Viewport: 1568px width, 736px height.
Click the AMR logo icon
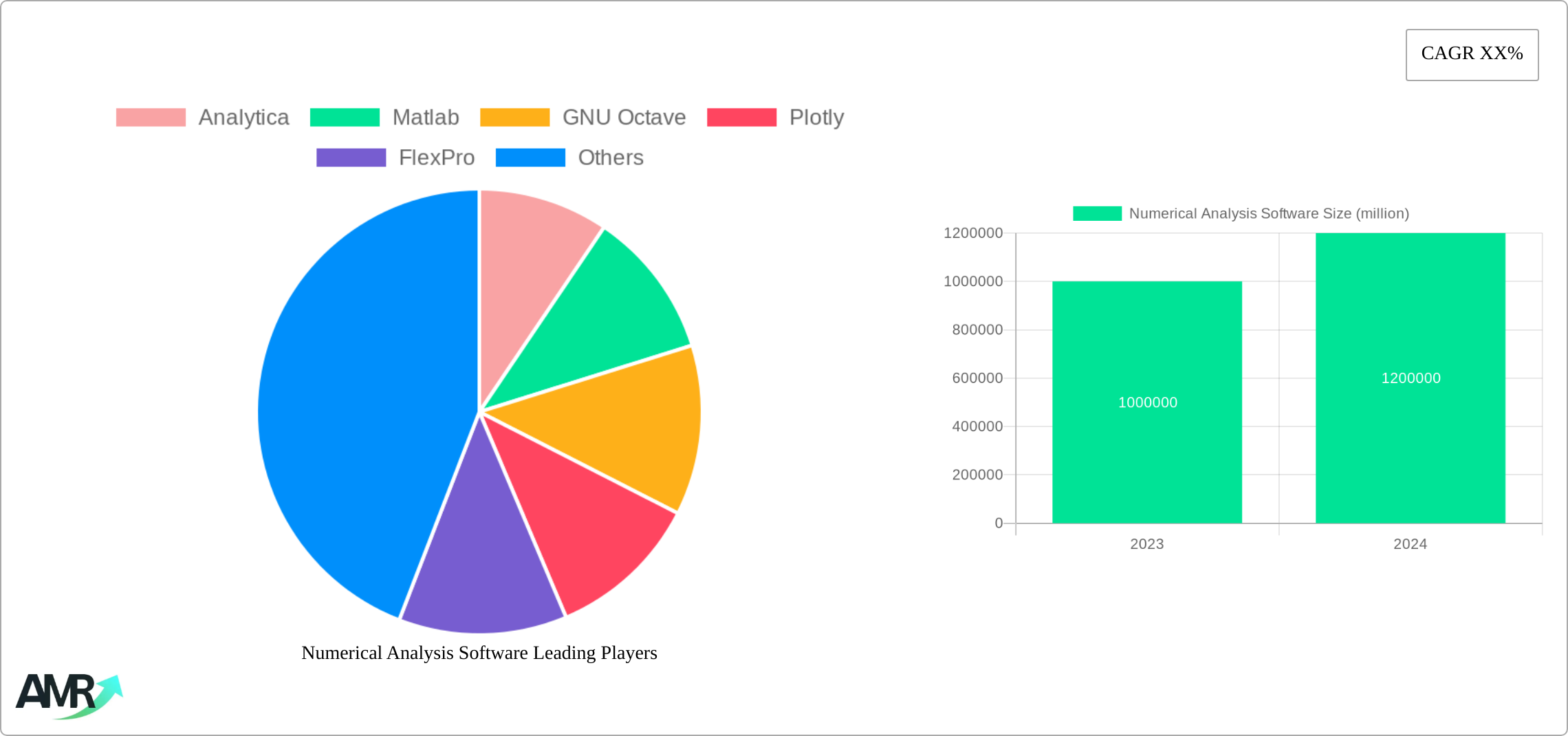tap(69, 695)
